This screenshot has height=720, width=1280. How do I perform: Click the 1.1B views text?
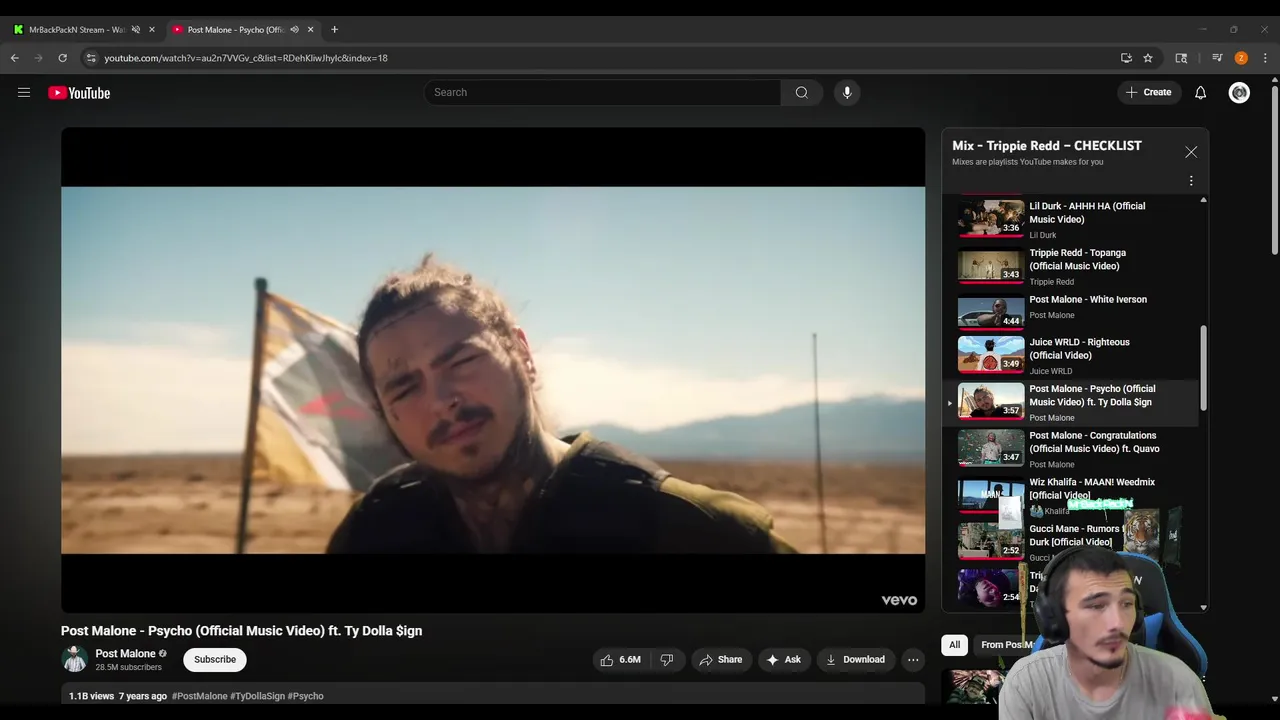(x=91, y=696)
